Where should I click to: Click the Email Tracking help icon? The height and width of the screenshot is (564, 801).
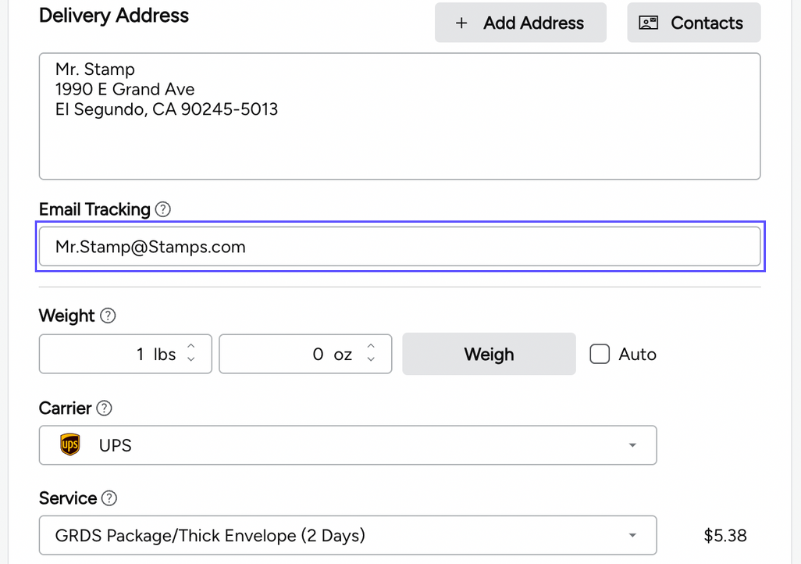click(x=163, y=210)
